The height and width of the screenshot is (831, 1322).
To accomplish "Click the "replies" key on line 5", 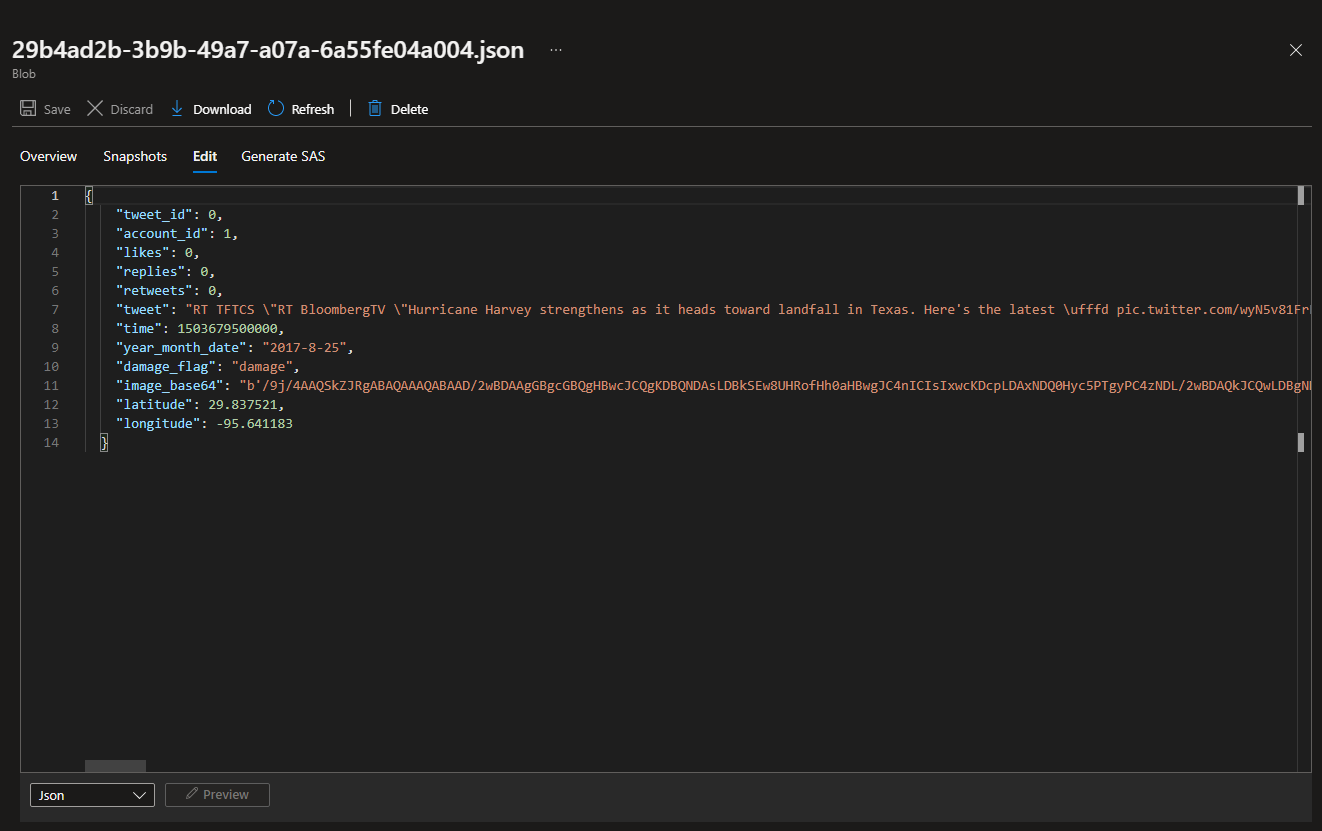I will click(151, 271).
